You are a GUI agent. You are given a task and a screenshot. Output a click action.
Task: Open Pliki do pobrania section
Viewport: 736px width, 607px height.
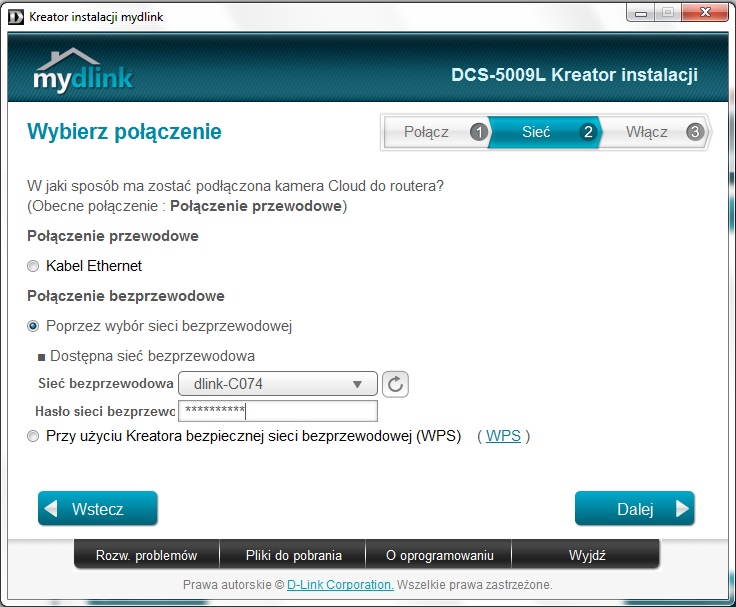coord(293,555)
